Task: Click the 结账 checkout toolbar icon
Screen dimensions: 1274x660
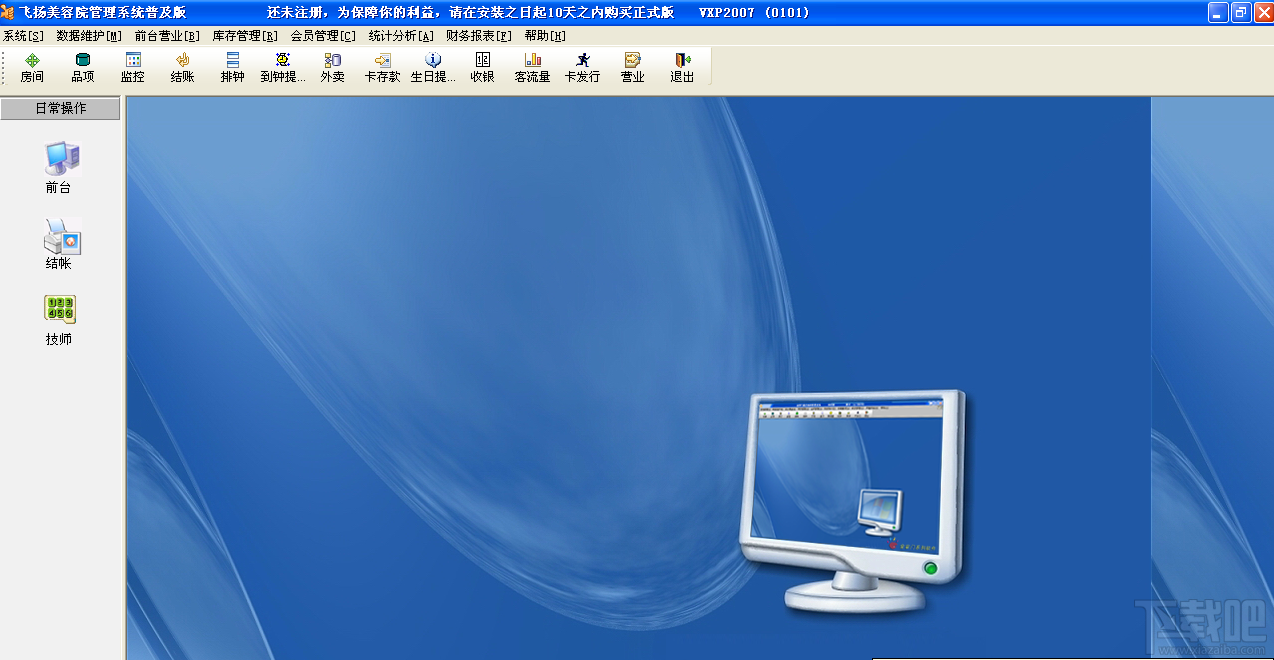Action: (x=182, y=67)
